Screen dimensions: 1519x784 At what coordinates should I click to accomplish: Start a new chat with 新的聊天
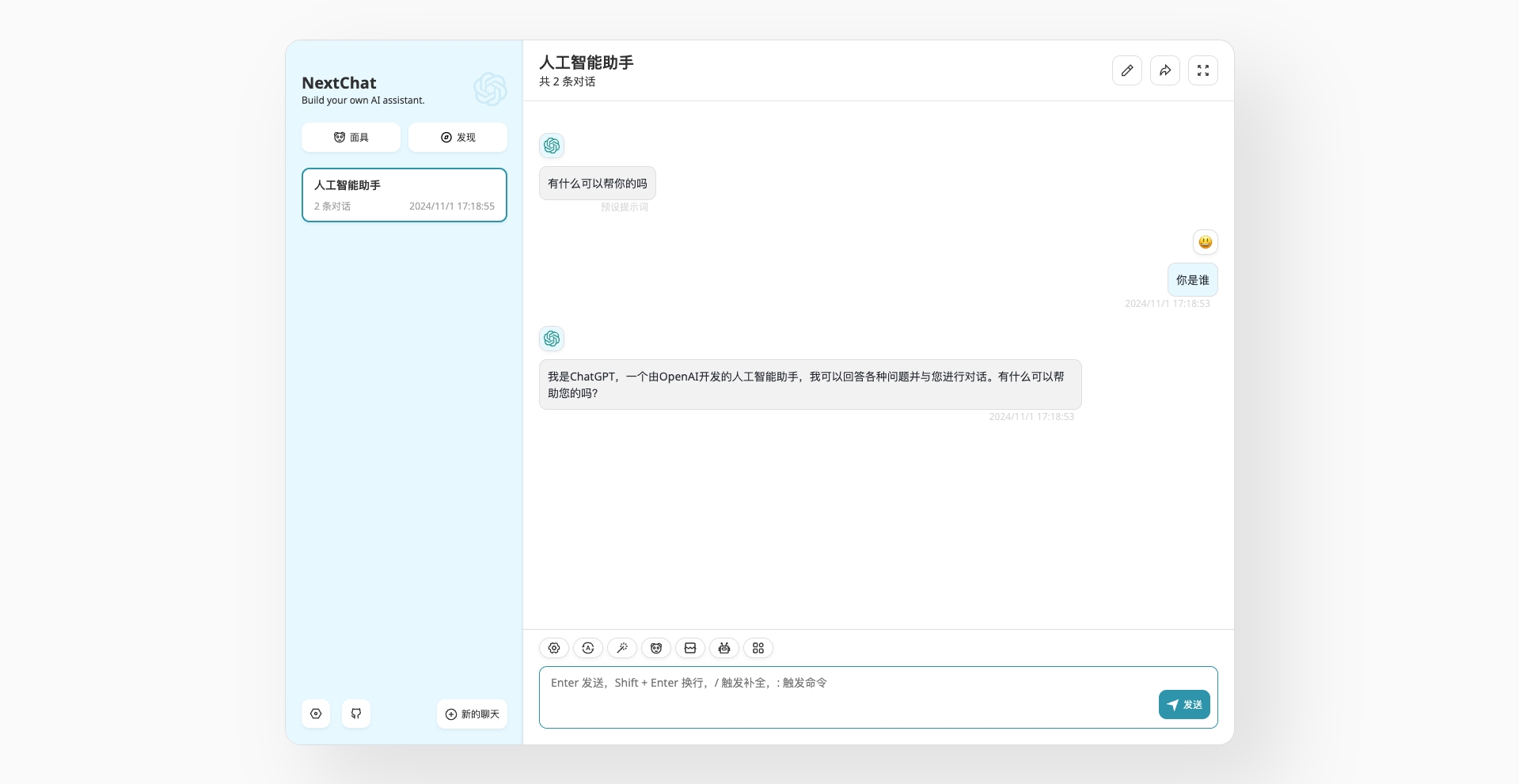(x=472, y=714)
